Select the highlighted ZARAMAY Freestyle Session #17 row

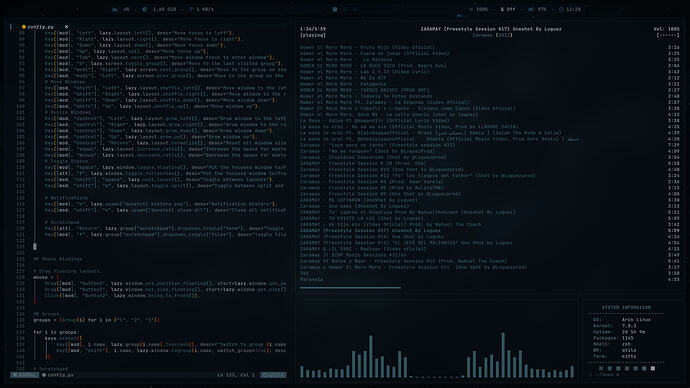(370, 231)
